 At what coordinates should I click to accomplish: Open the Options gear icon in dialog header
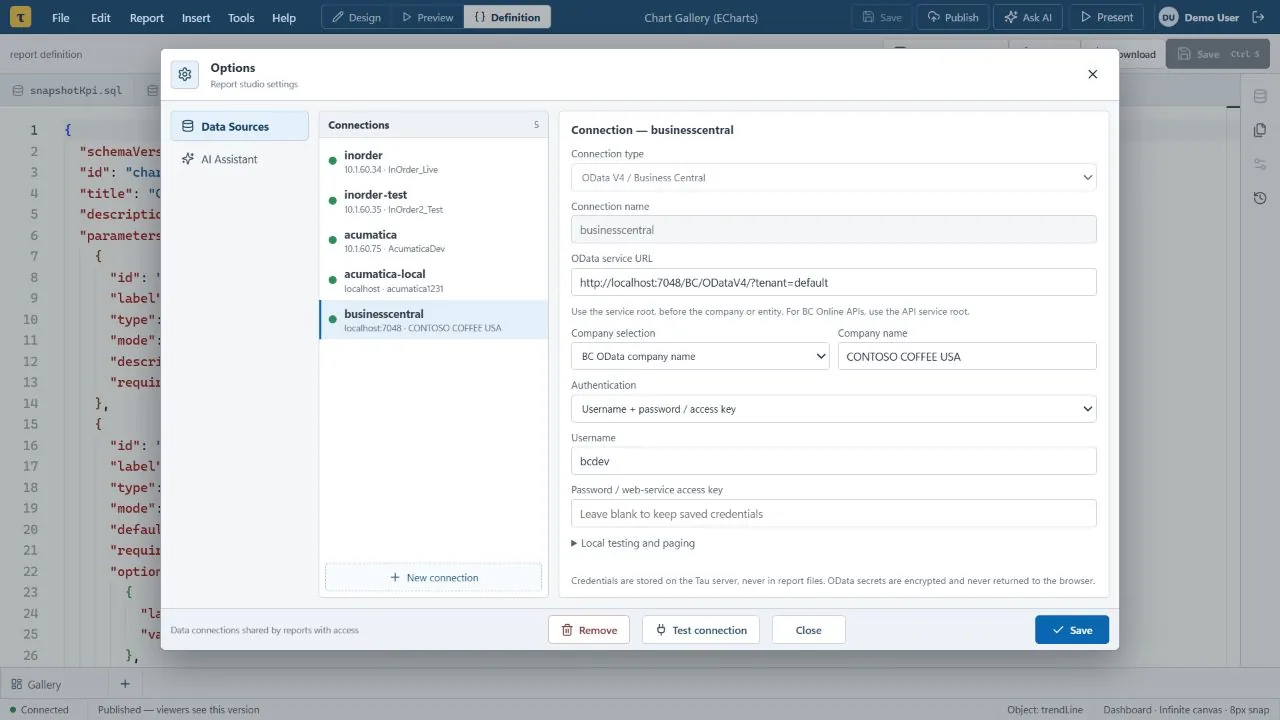click(184, 75)
